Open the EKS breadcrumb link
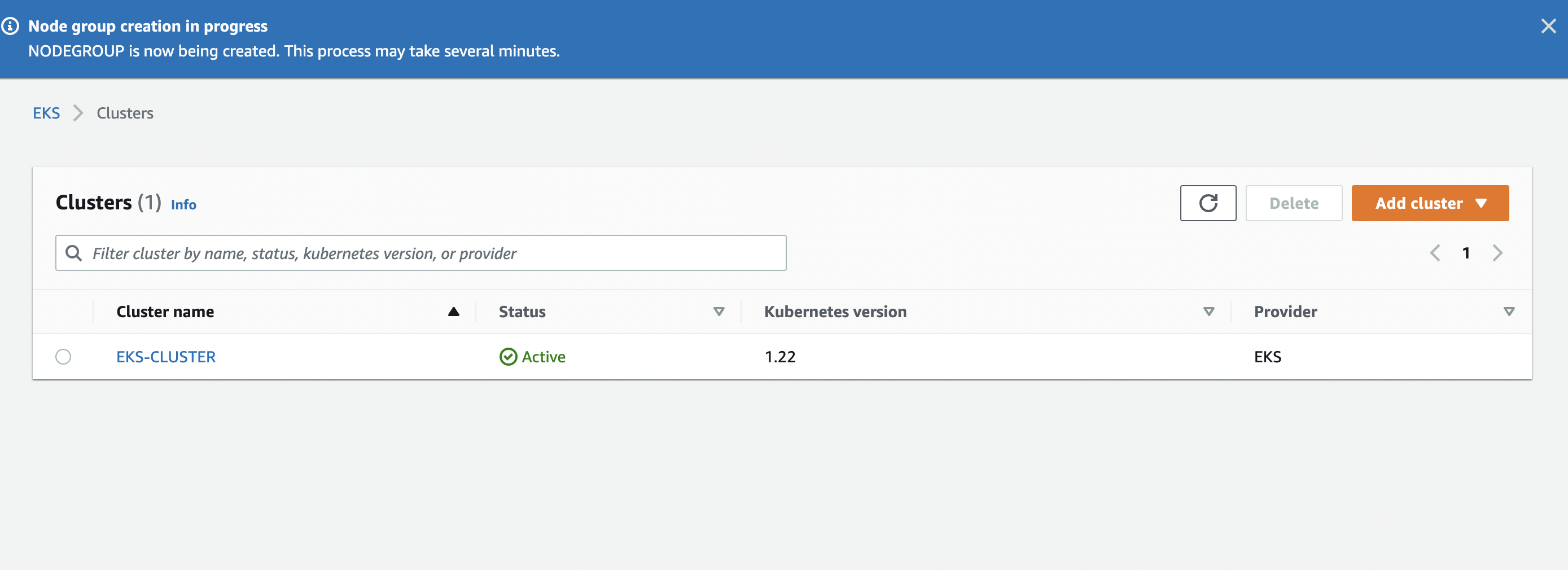 [46, 113]
